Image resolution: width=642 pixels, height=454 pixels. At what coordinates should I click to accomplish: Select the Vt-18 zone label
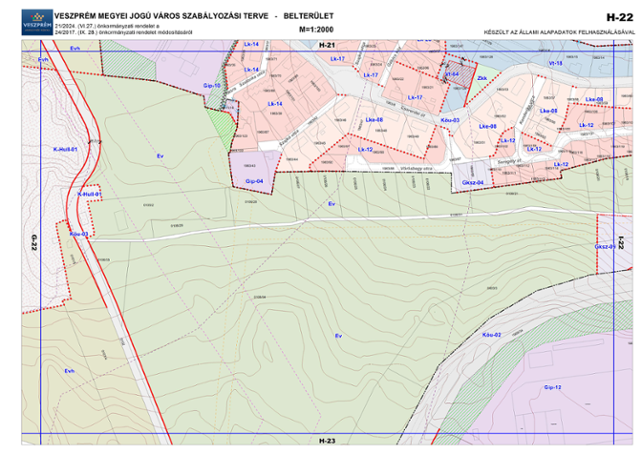[x=555, y=62]
